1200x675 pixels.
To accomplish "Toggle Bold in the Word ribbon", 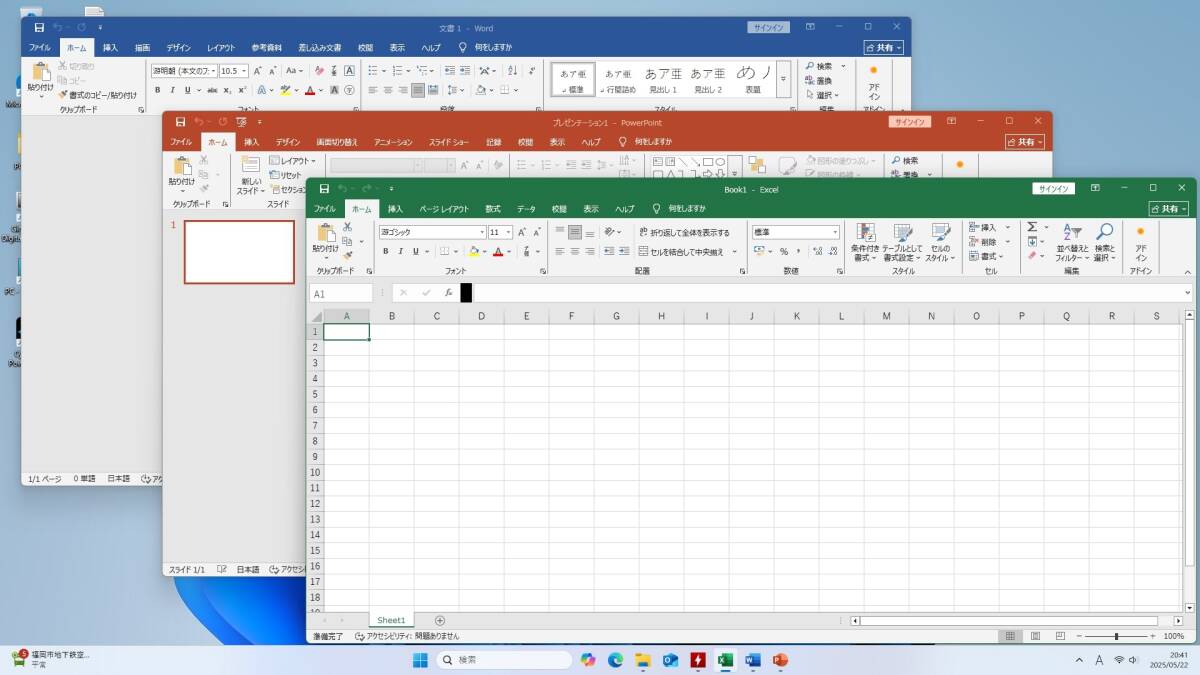I will point(158,90).
